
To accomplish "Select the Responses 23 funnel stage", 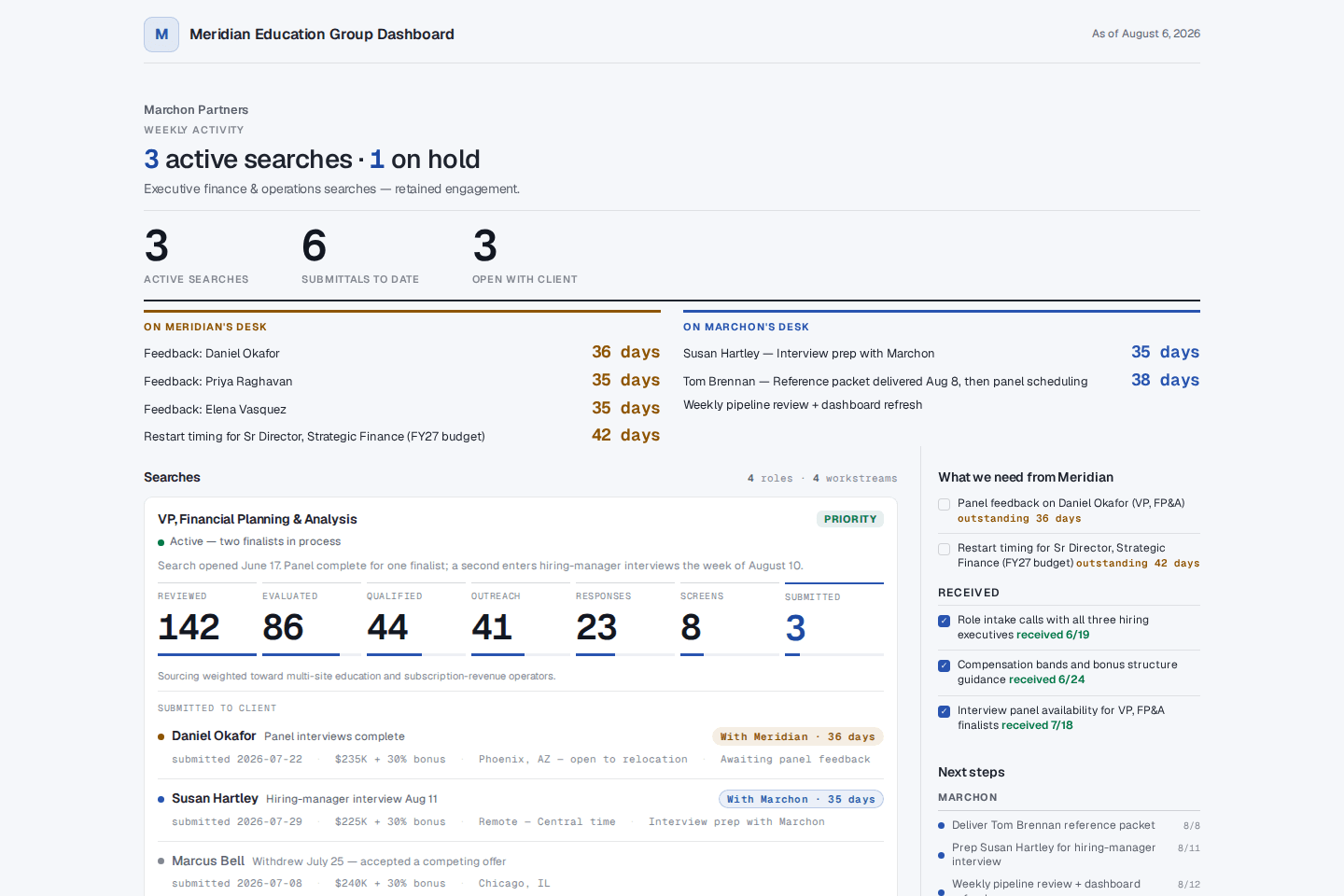I will tap(625, 620).
